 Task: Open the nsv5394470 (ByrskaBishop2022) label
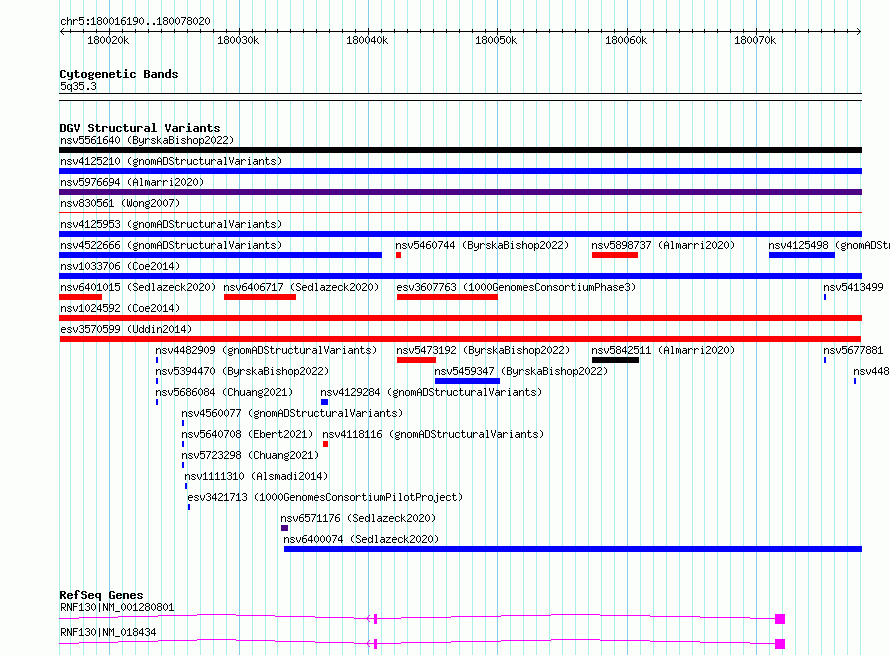242,371
